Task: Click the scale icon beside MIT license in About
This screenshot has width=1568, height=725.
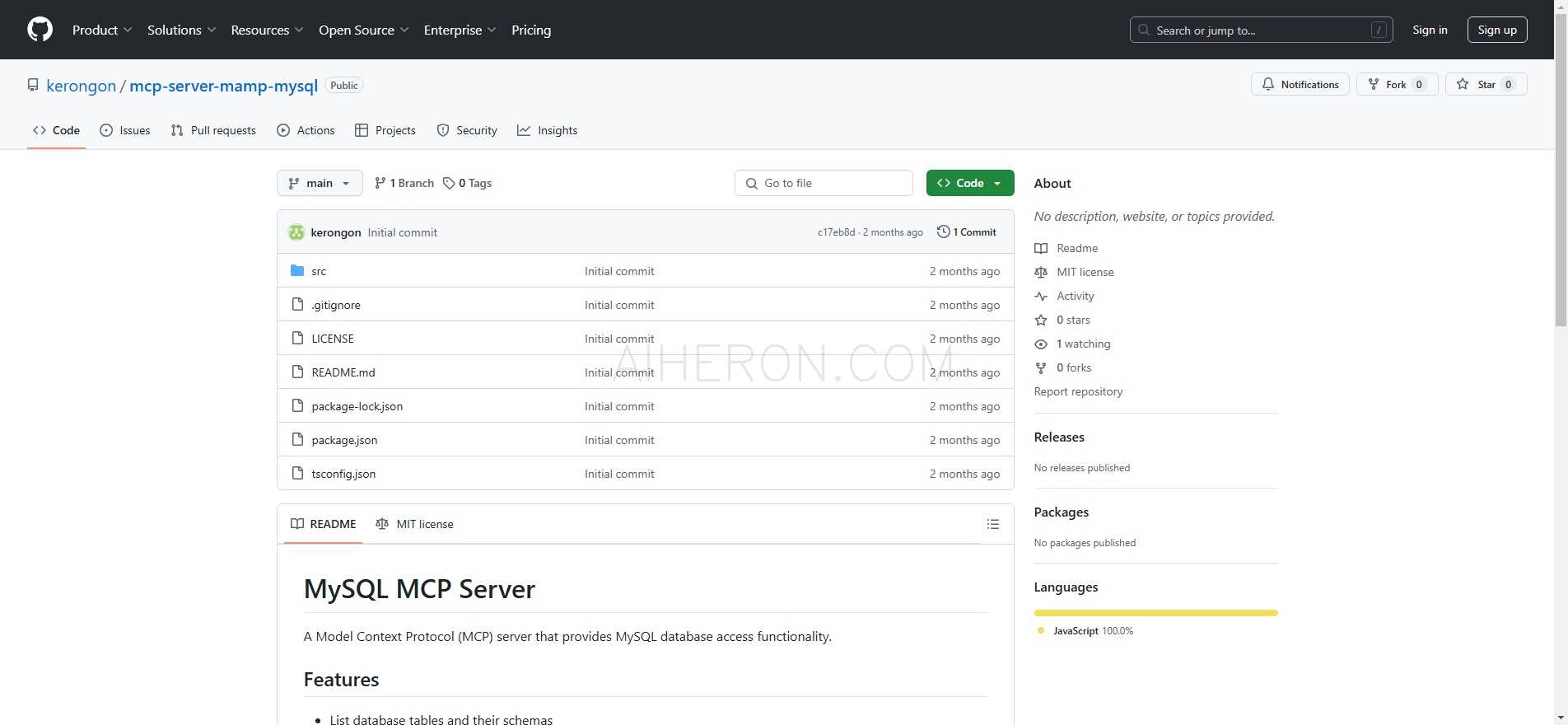Action: coord(1041,272)
